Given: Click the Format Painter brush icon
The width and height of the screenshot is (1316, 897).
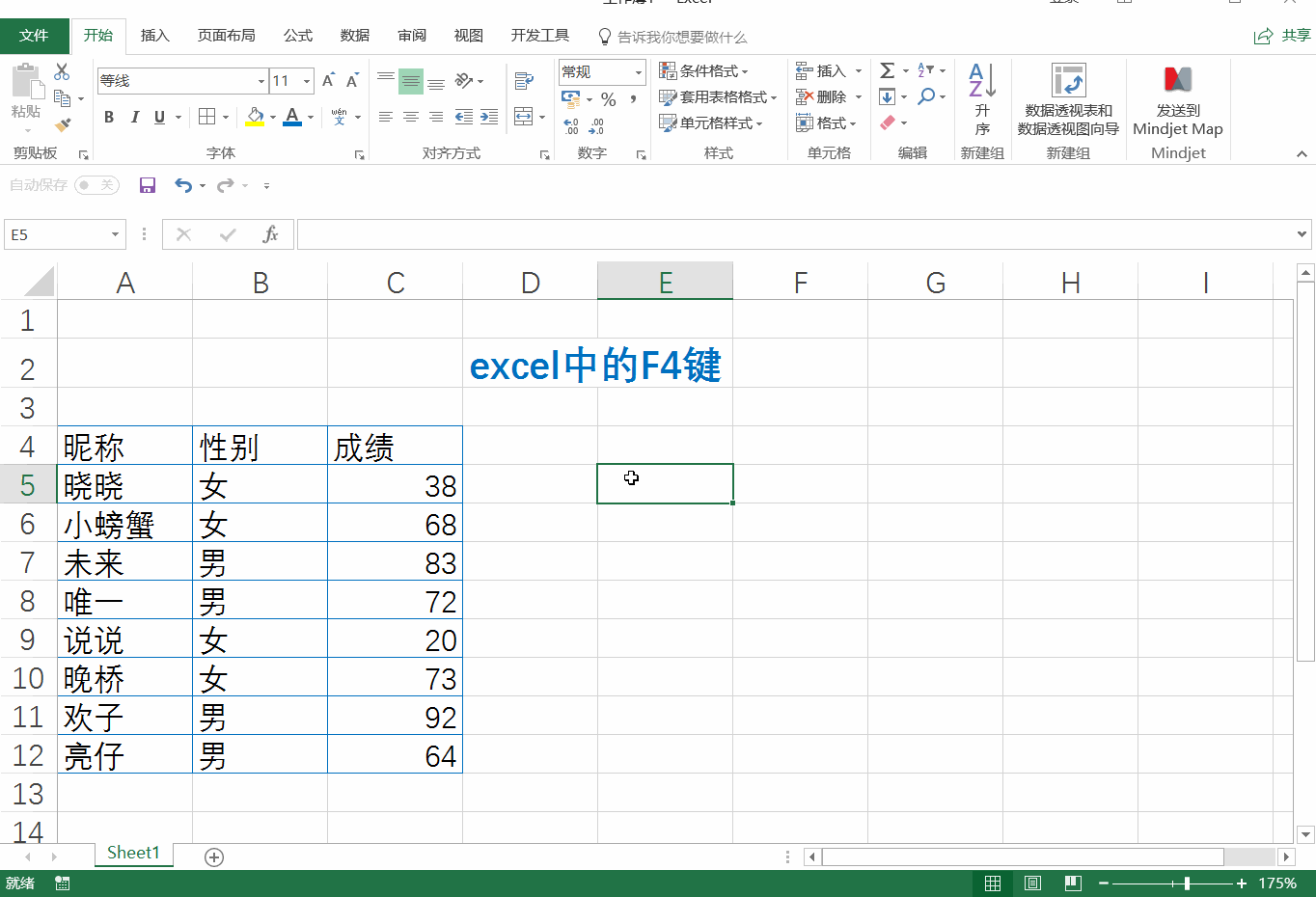Looking at the screenshot, I should (x=63, y=124).
